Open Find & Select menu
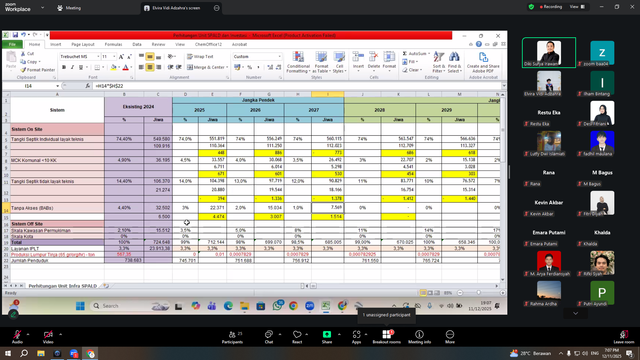This screenshot has height=360, width=640. coord(454,62)
